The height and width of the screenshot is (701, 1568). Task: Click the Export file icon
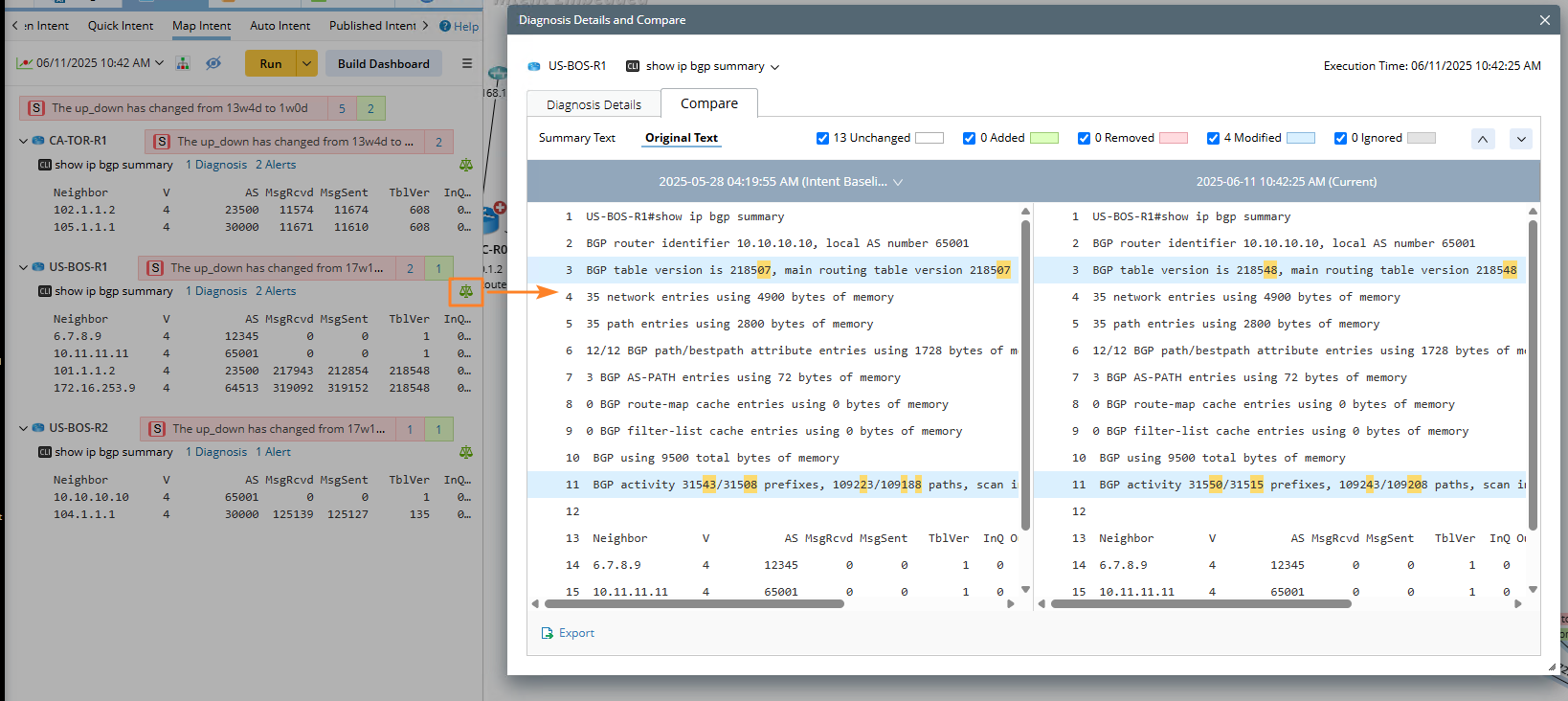(548, 633)
